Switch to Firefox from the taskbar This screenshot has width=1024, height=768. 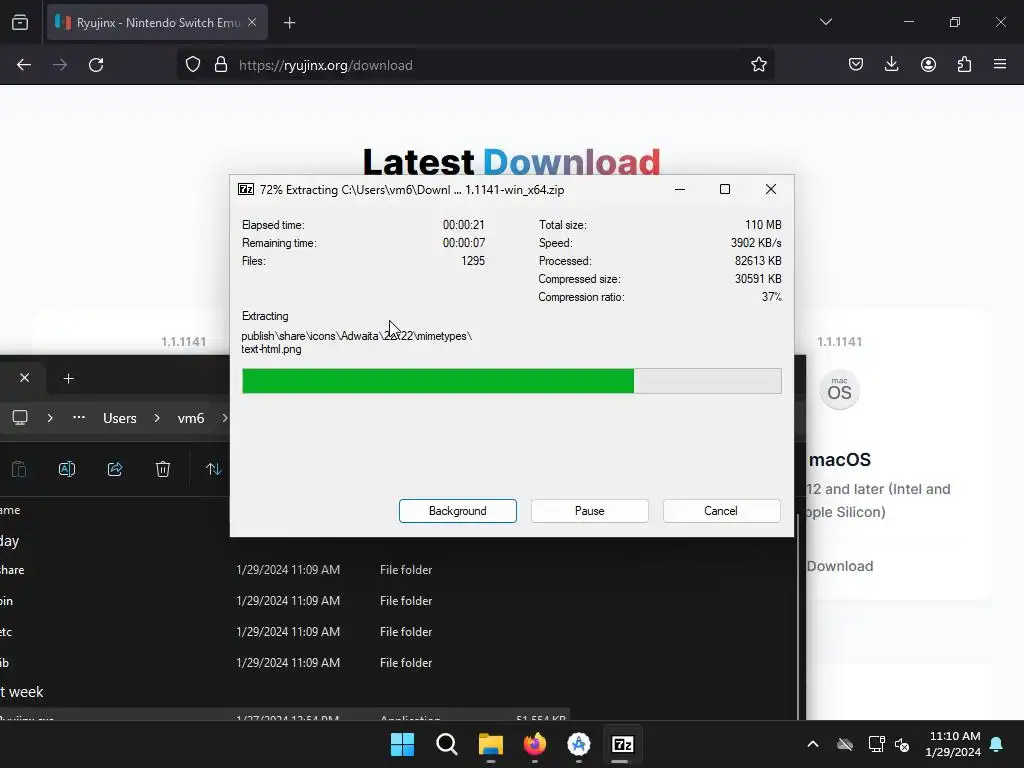535,744
